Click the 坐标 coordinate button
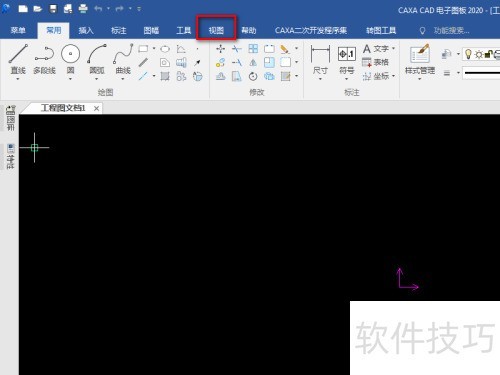Image resolution: width=500 pixels, height=375 pixels. 377,76
